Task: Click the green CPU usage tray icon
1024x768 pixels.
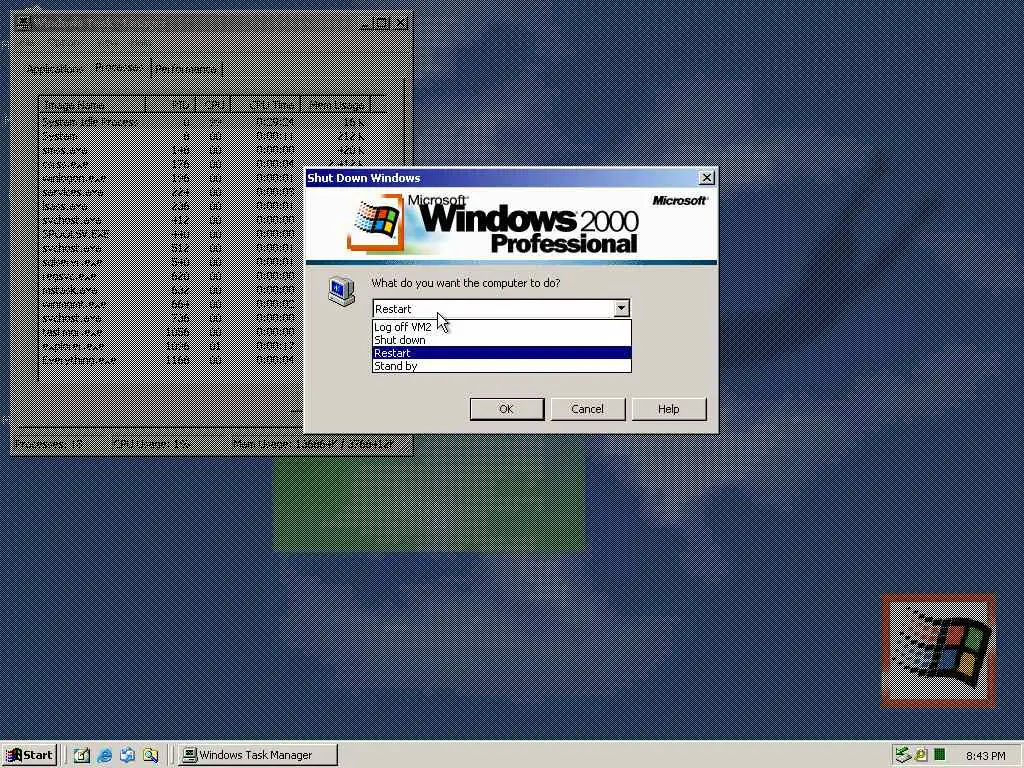Action: pyautogui.click(x=939, y=755)
